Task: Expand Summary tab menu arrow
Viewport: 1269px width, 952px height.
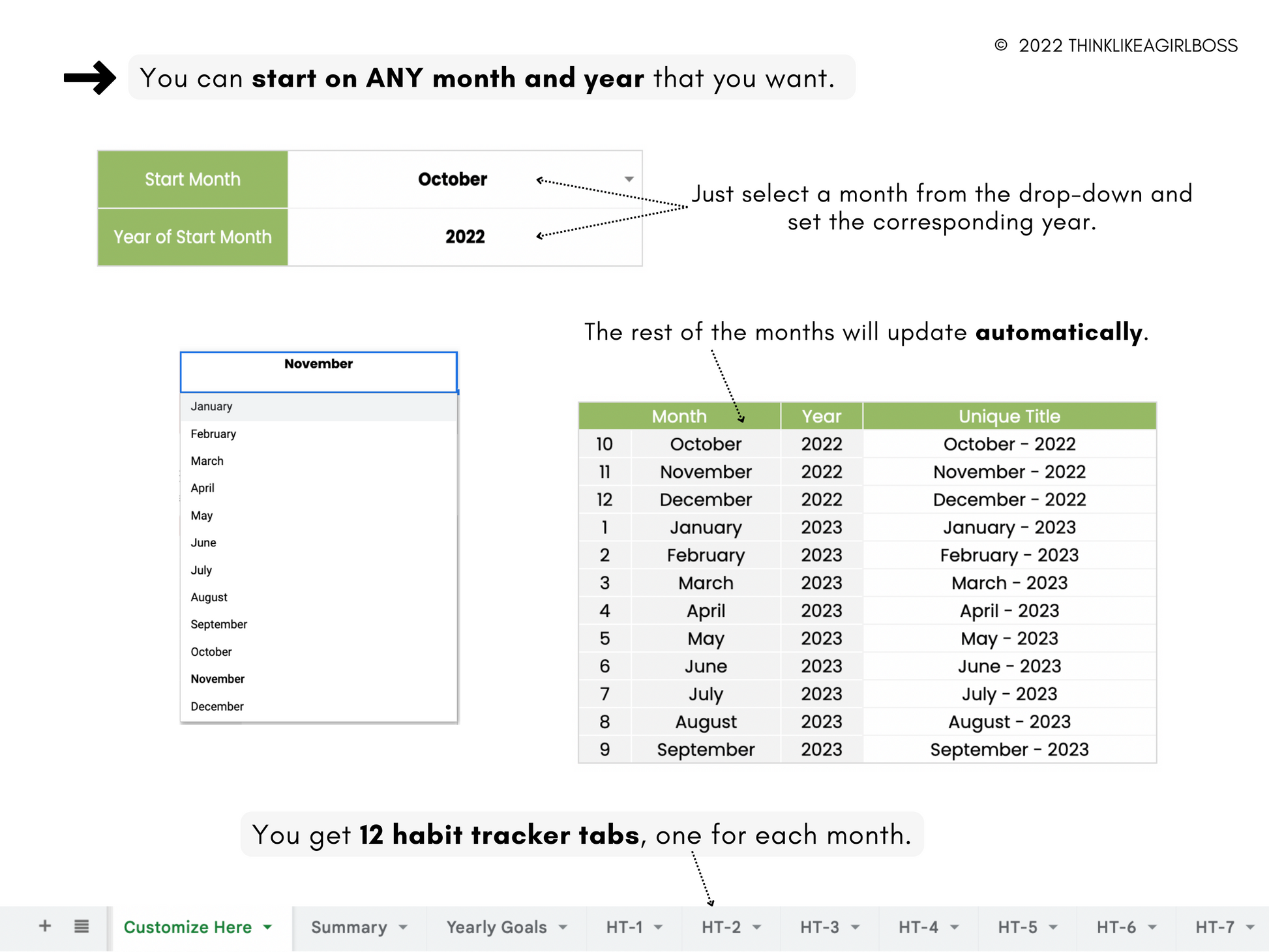Action: coord(403,927)
